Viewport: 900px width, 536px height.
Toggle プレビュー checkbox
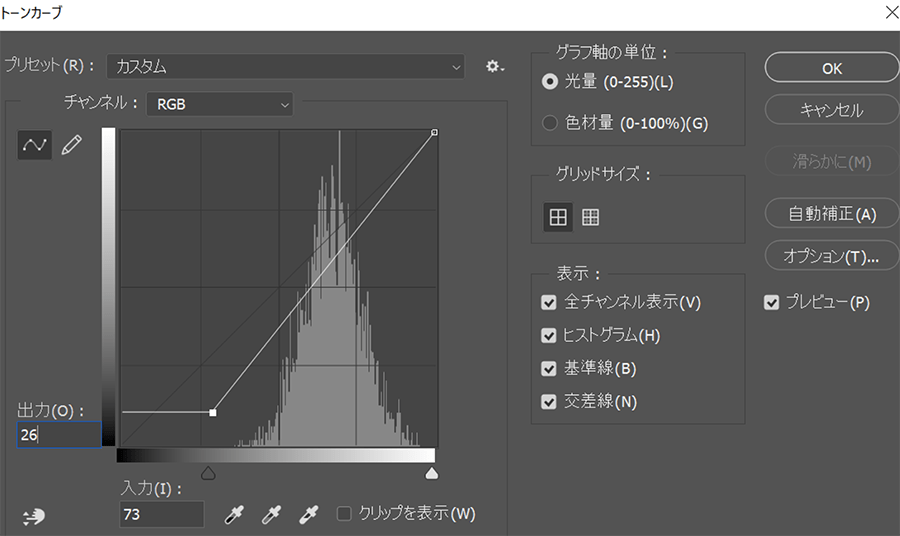point(771,302)
